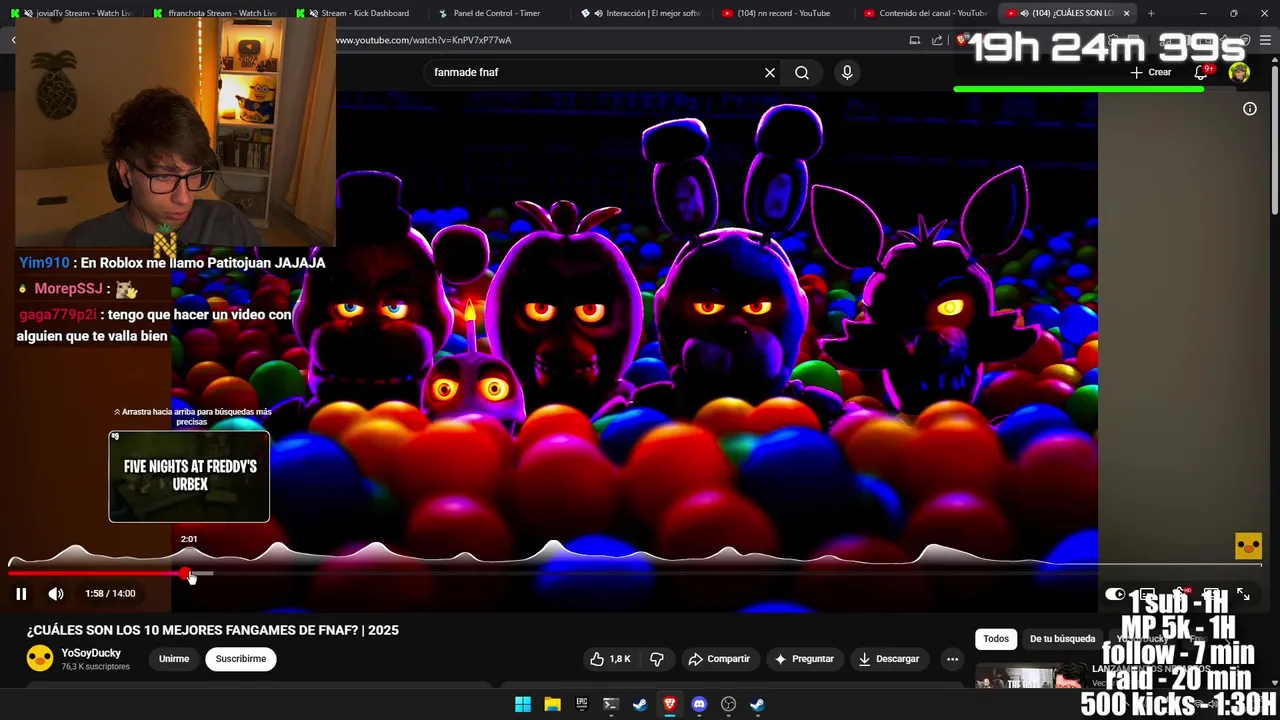
Task: Open the YoSoyDucky channel name link
Action: click(91, 653)
